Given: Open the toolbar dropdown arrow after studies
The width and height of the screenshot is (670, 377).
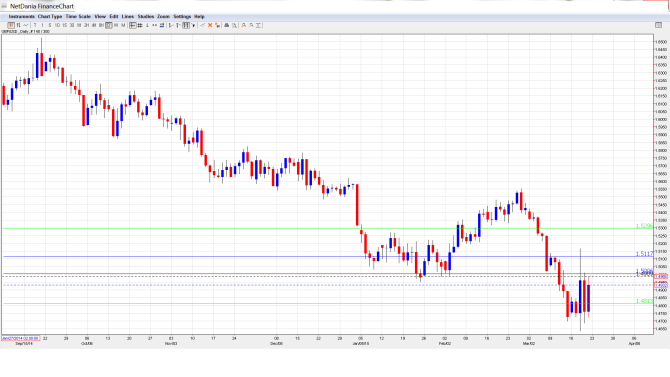Looking at the screenshot, I should pyautogui.click(x=193, y=25).
